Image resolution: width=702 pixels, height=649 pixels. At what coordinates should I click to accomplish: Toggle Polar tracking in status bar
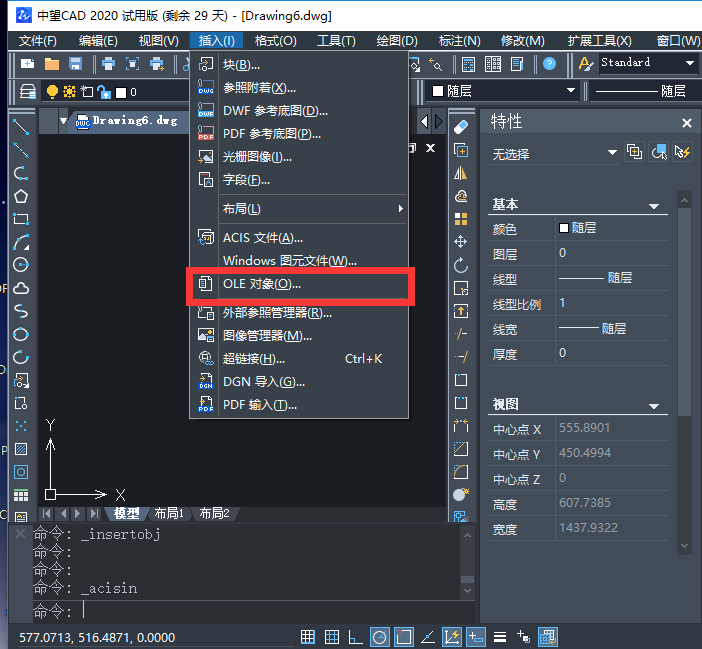[380, 637]
